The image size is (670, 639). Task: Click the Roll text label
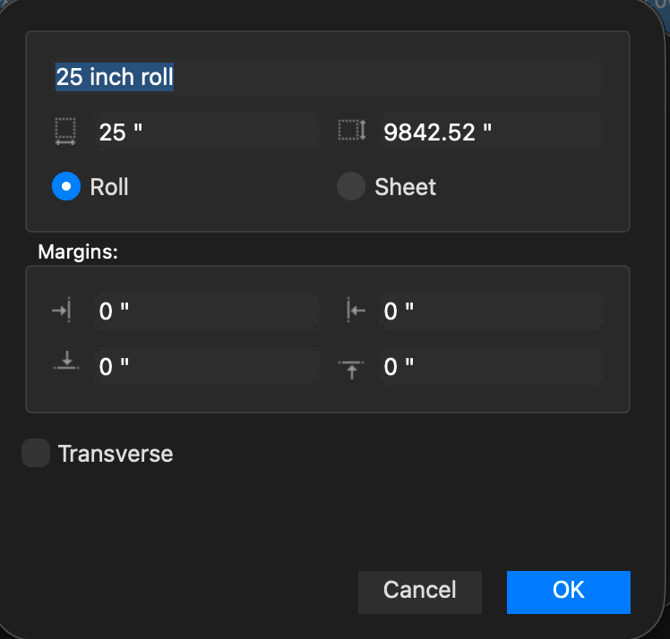tap(109, 187)
